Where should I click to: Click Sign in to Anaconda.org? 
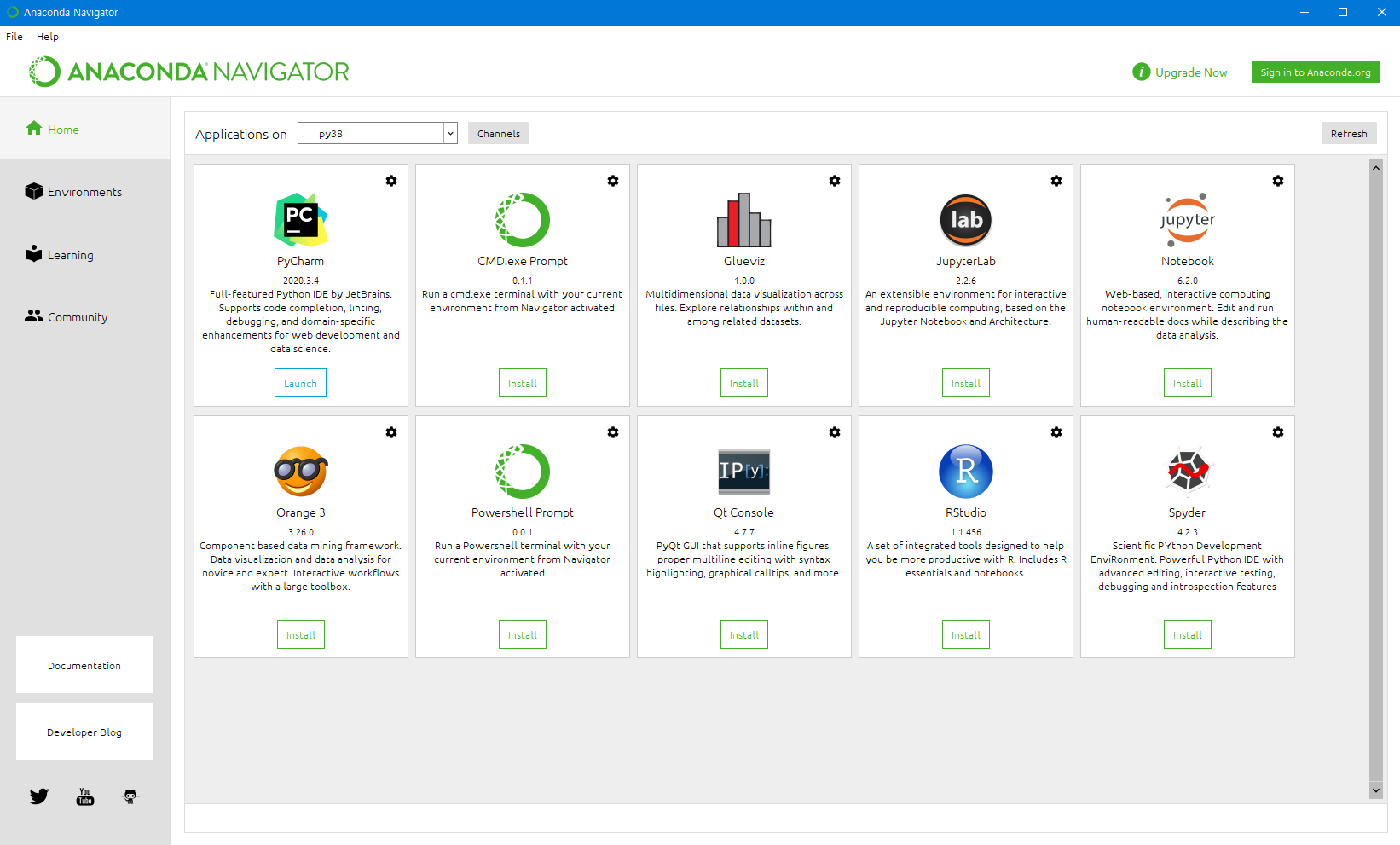[1316, 72]
